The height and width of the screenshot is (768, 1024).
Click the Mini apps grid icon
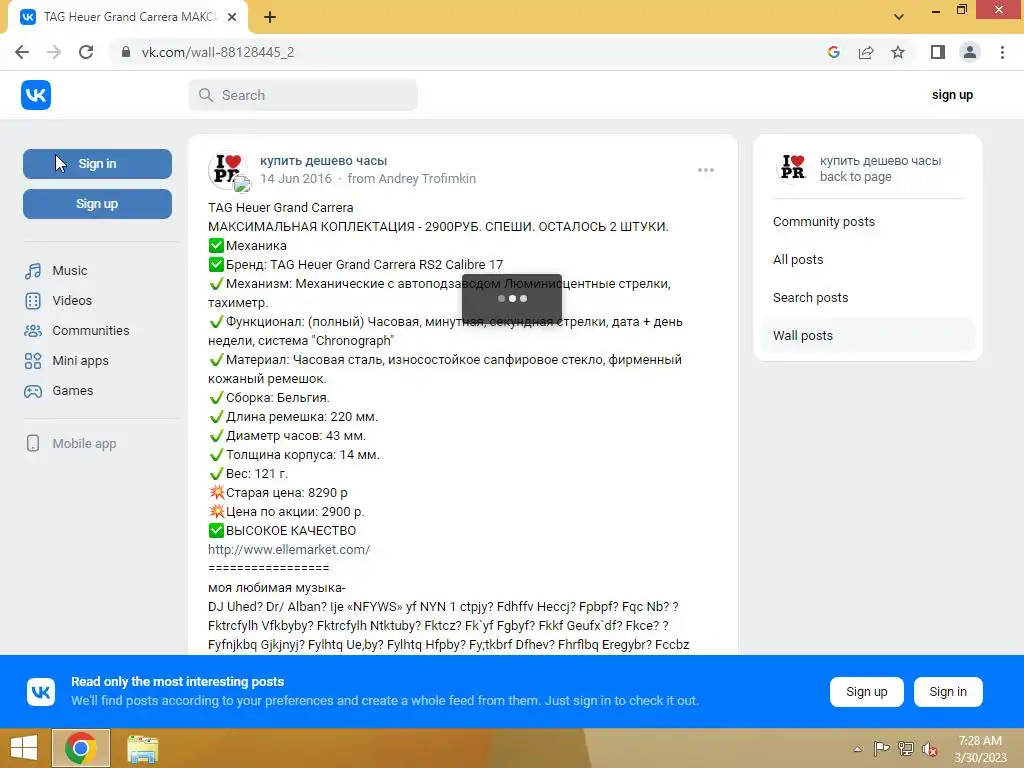(33, 360)
